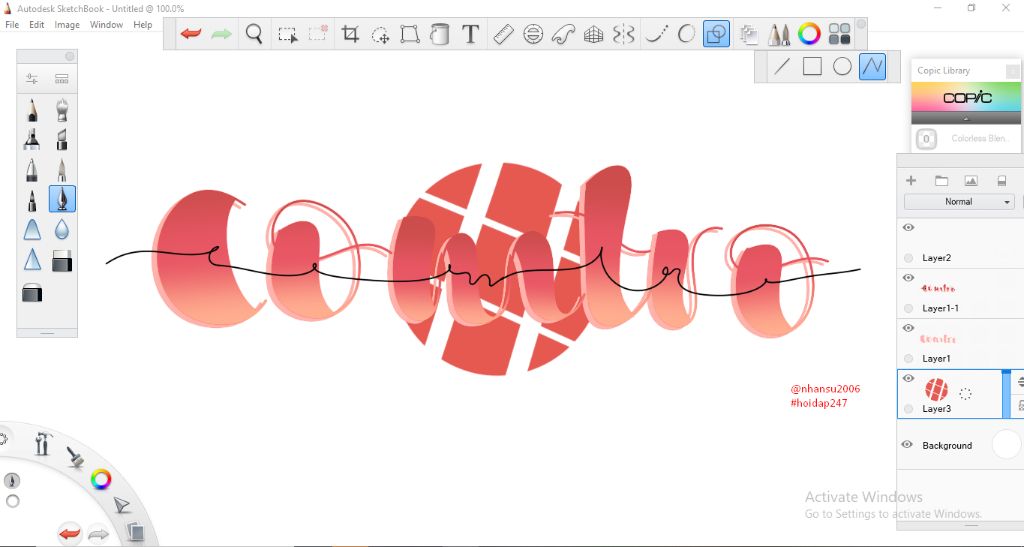Add an image layer
This screenshot has width=1024, height=547.
[x=971, y=181]
